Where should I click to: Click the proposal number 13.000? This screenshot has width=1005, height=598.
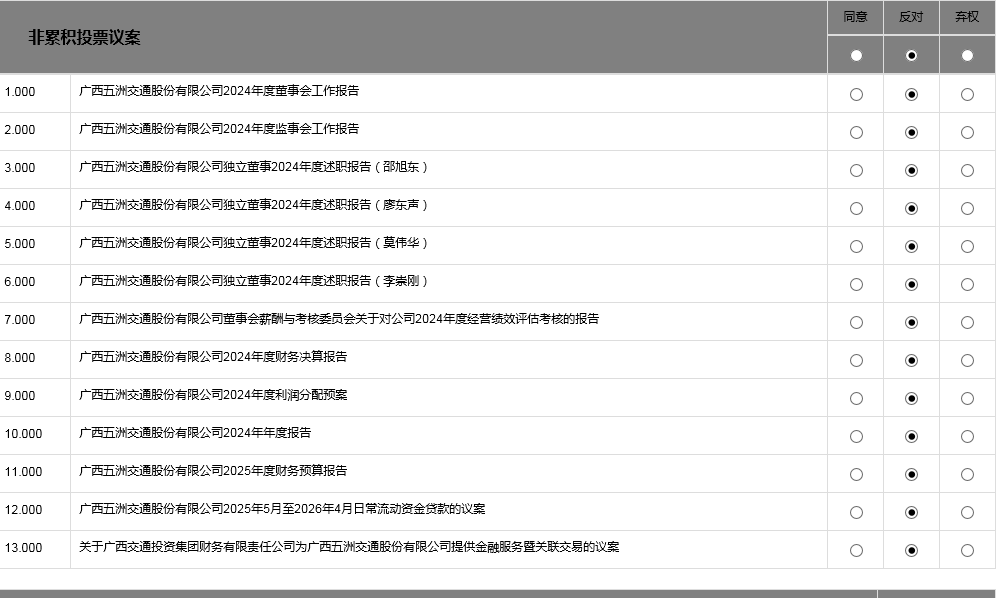tap(23, 548)
